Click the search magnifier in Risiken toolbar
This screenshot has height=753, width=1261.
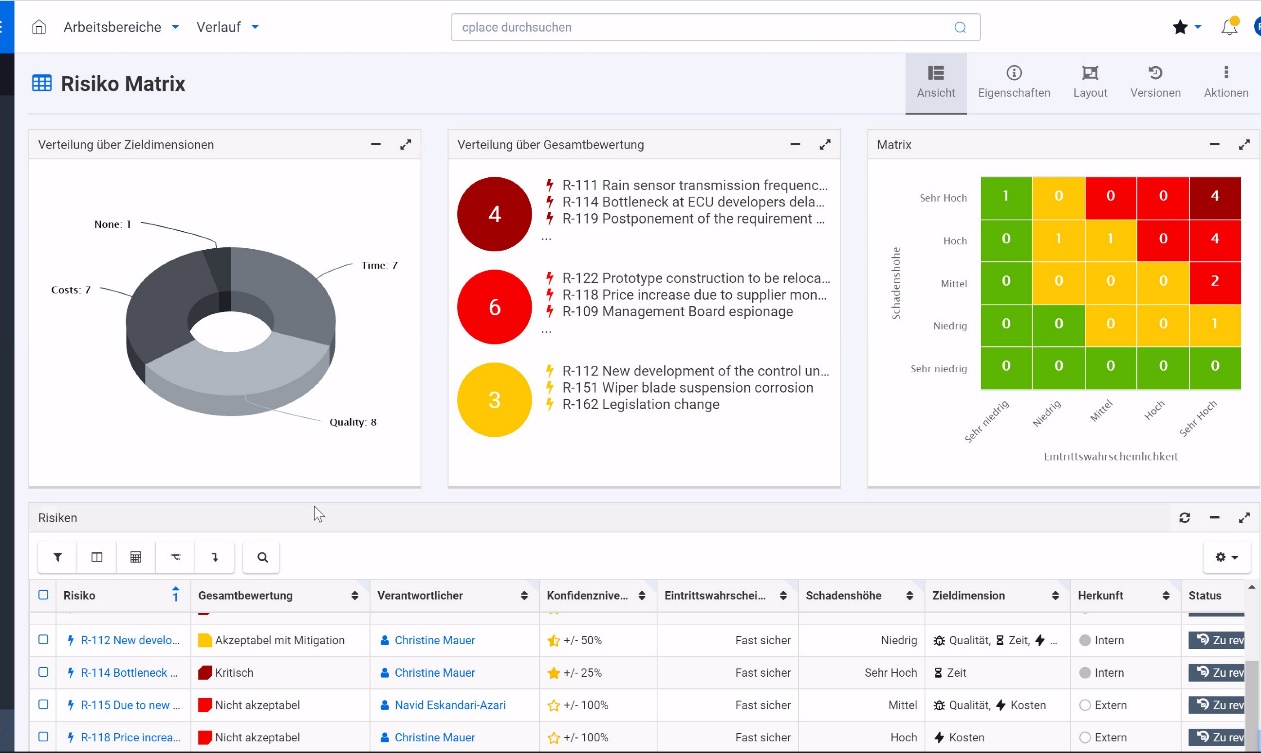pos(262,557)
